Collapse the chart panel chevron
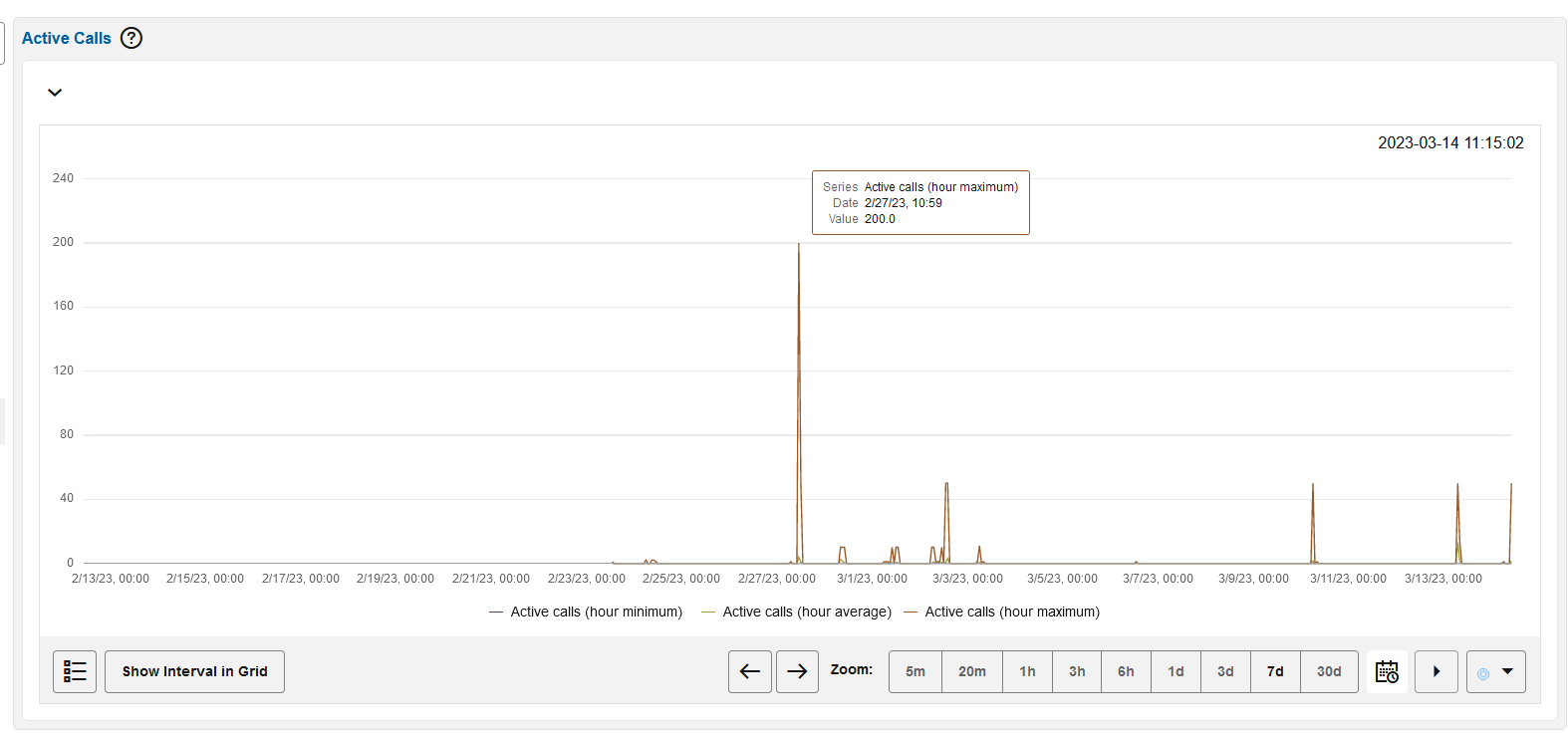The image size is (1568, 738). pos(55,93)
